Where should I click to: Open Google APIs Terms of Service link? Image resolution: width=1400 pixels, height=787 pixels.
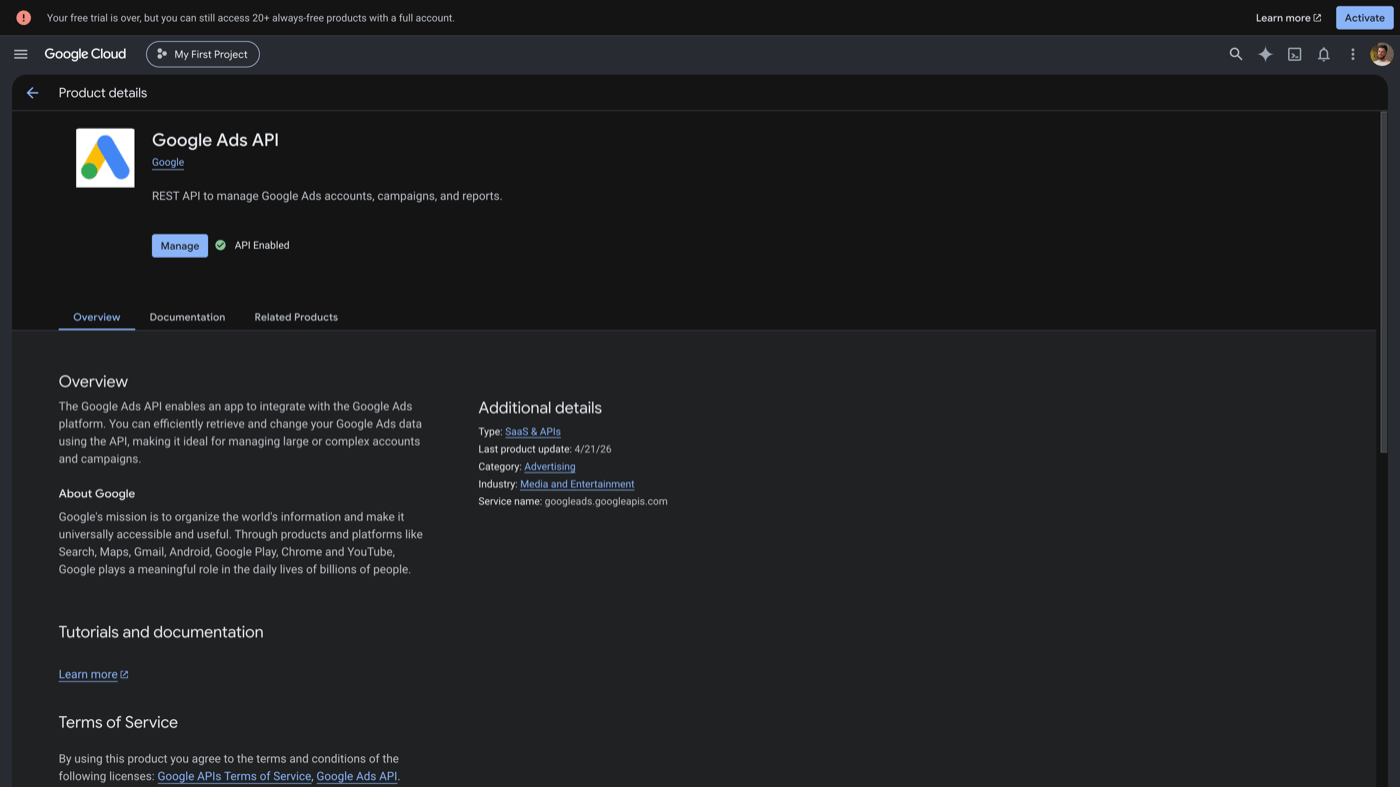(x=234, y=776)
